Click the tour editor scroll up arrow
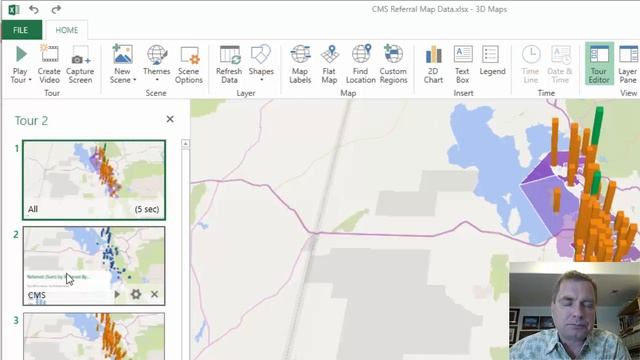640x360 pixels. pos(185,144)
